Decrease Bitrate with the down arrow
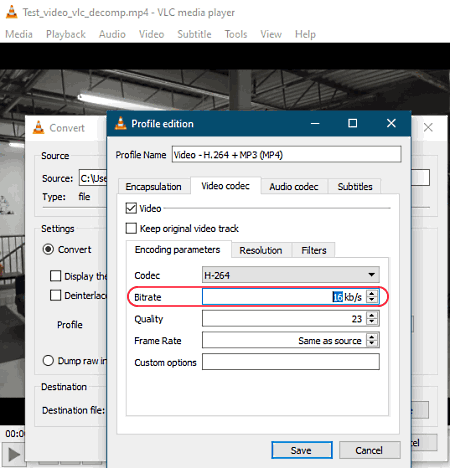The width and height of the screenshot is (450, 468). (372, 300)
